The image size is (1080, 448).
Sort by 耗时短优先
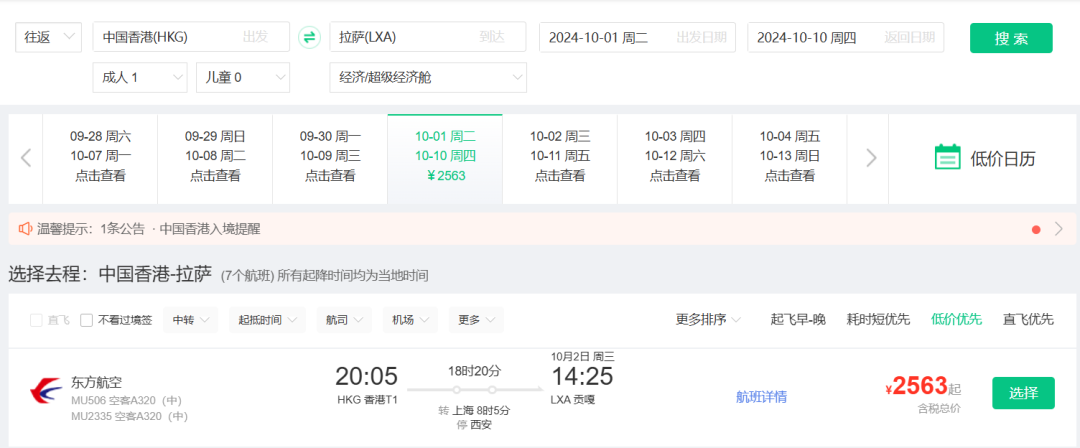pyautogui.click(x=878, y=319)
